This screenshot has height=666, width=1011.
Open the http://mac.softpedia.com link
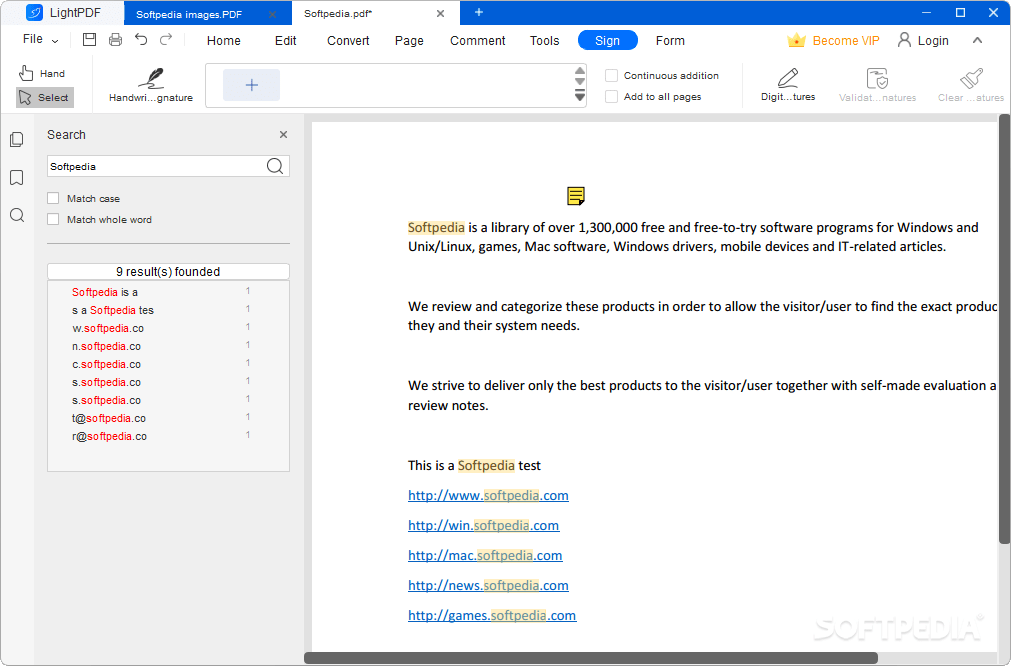click(485, 555)
